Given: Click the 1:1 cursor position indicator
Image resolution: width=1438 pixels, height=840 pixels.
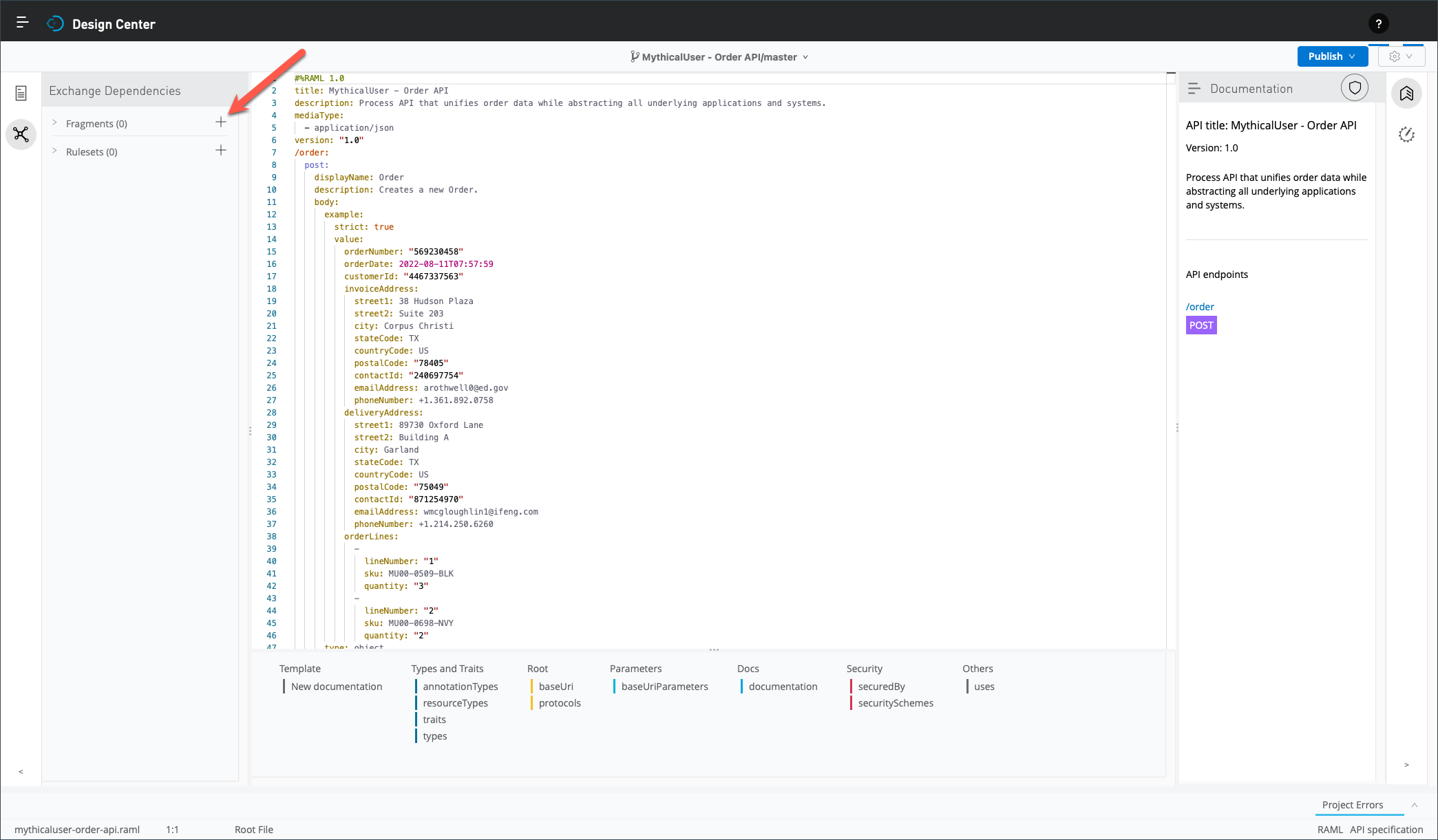Looking at the screenshot, I should [x=172, y=830].
